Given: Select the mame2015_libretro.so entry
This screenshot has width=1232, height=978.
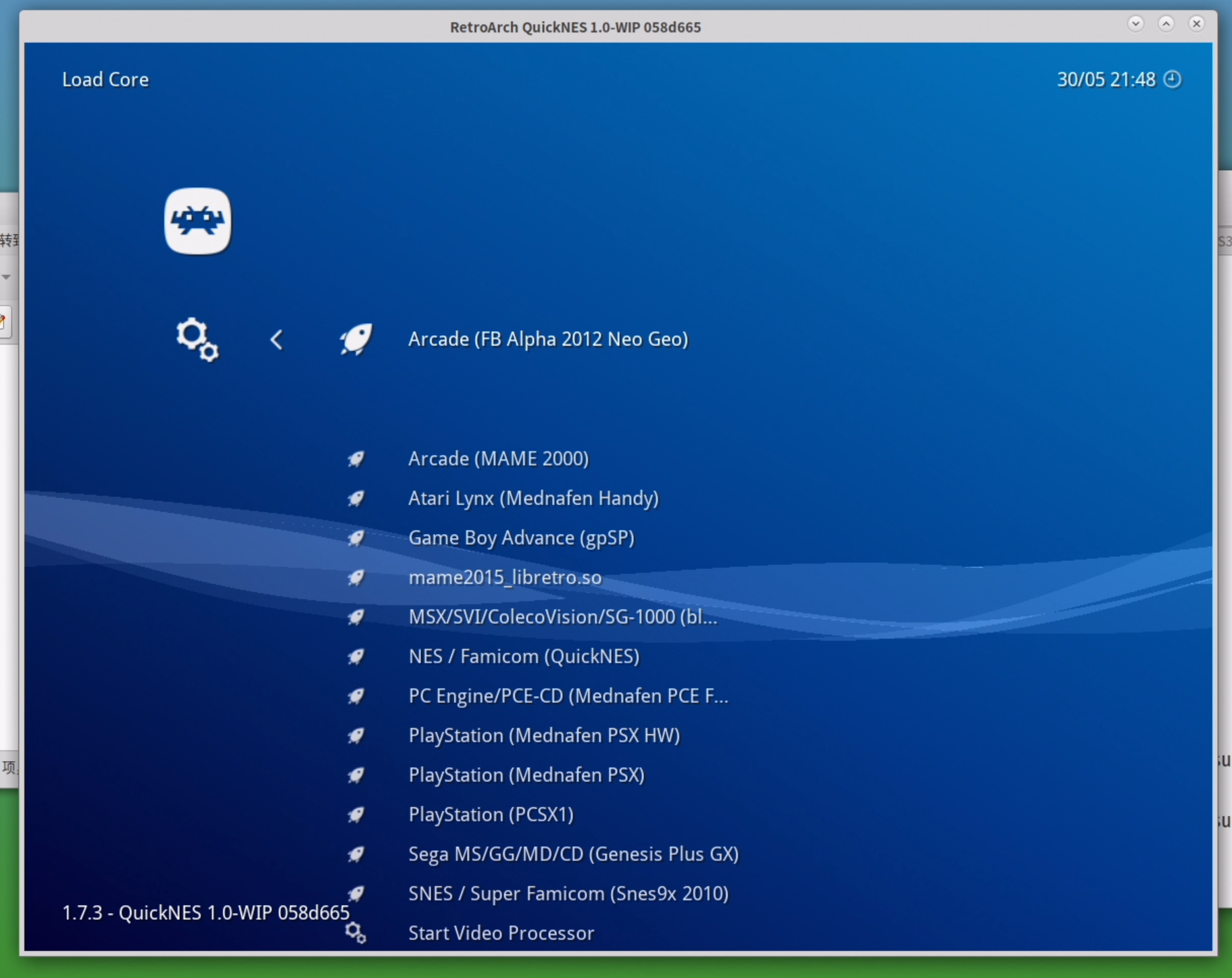Looking at the screenshot, I should (x=504, y=578).
